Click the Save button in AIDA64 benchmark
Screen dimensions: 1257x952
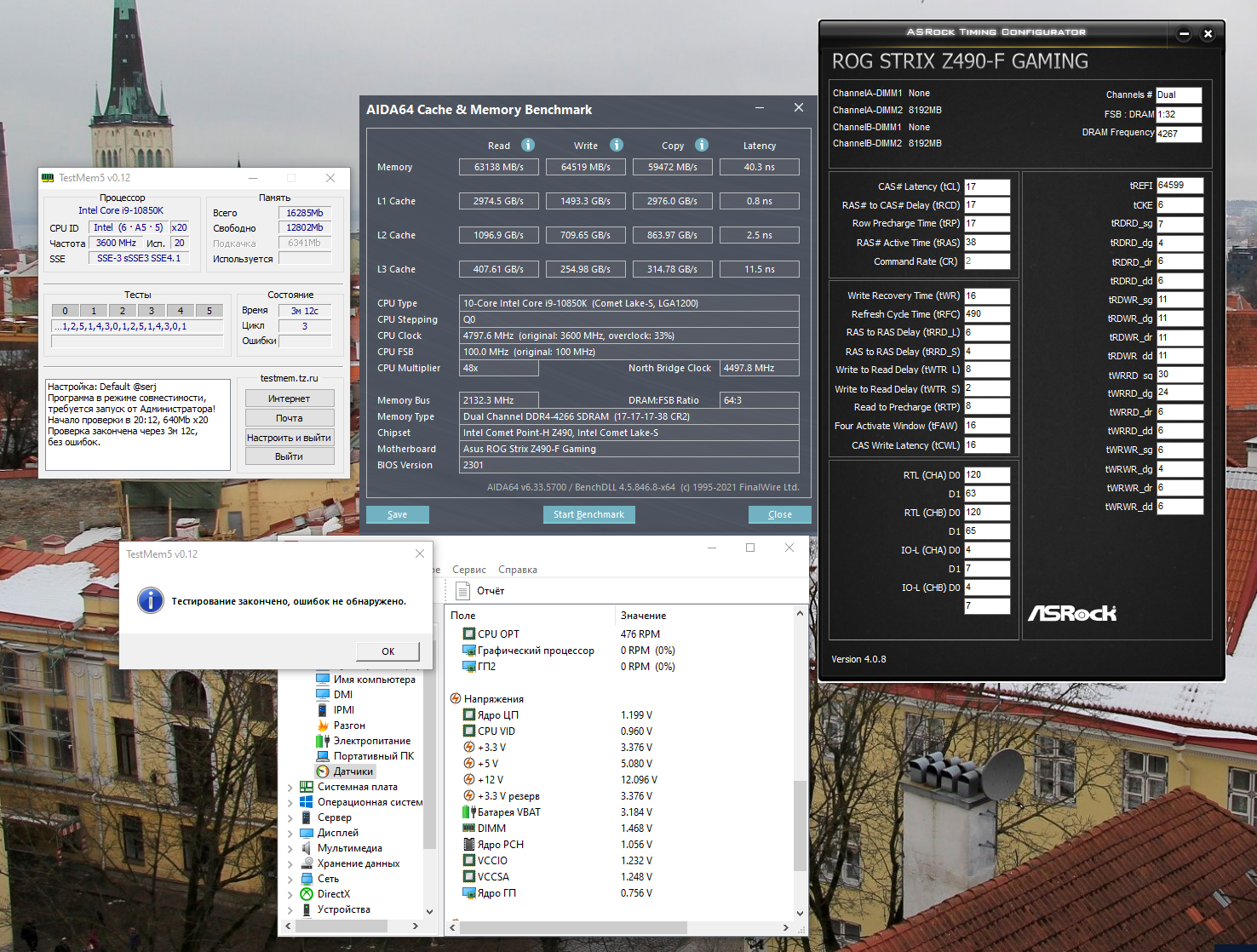coord(398,514)
